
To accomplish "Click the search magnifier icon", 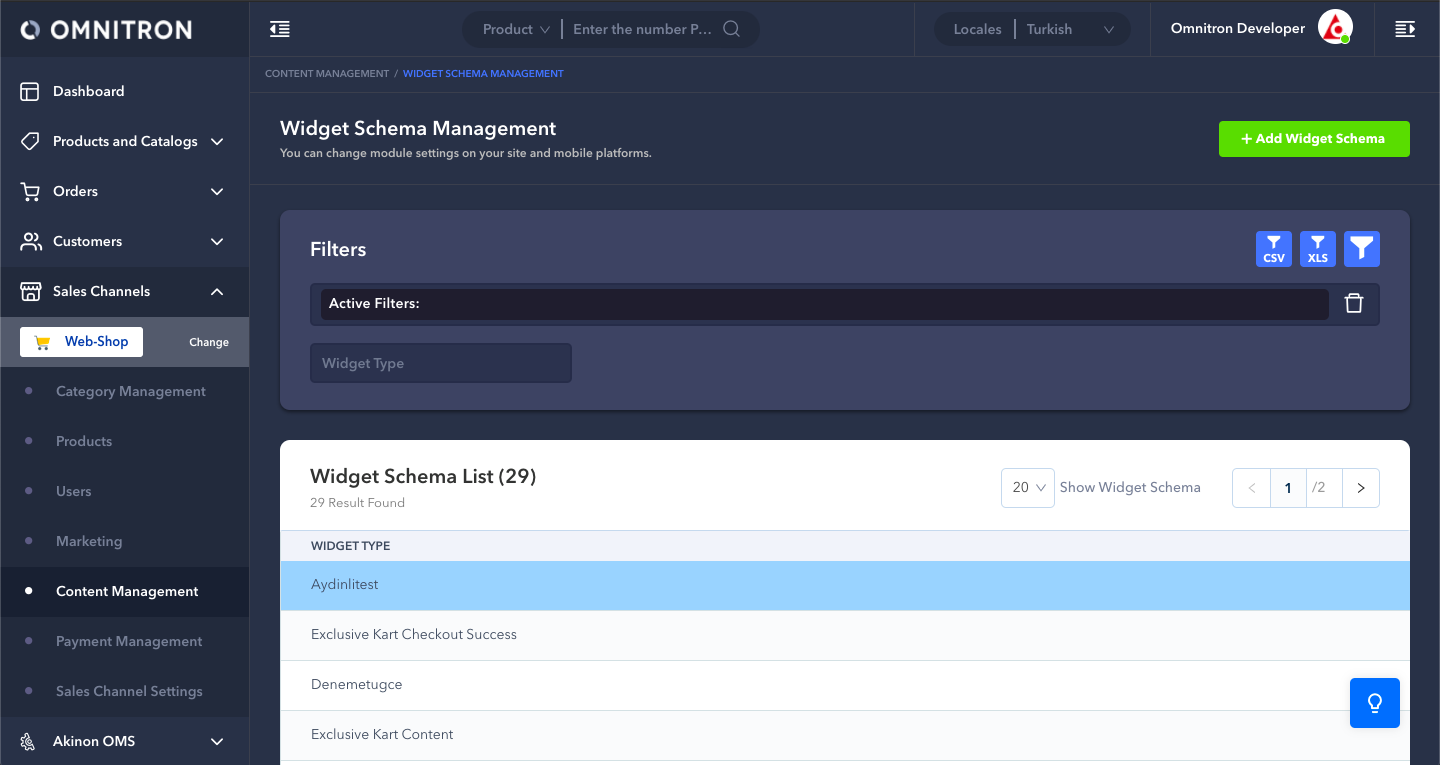I will click(x=731, y=29).
